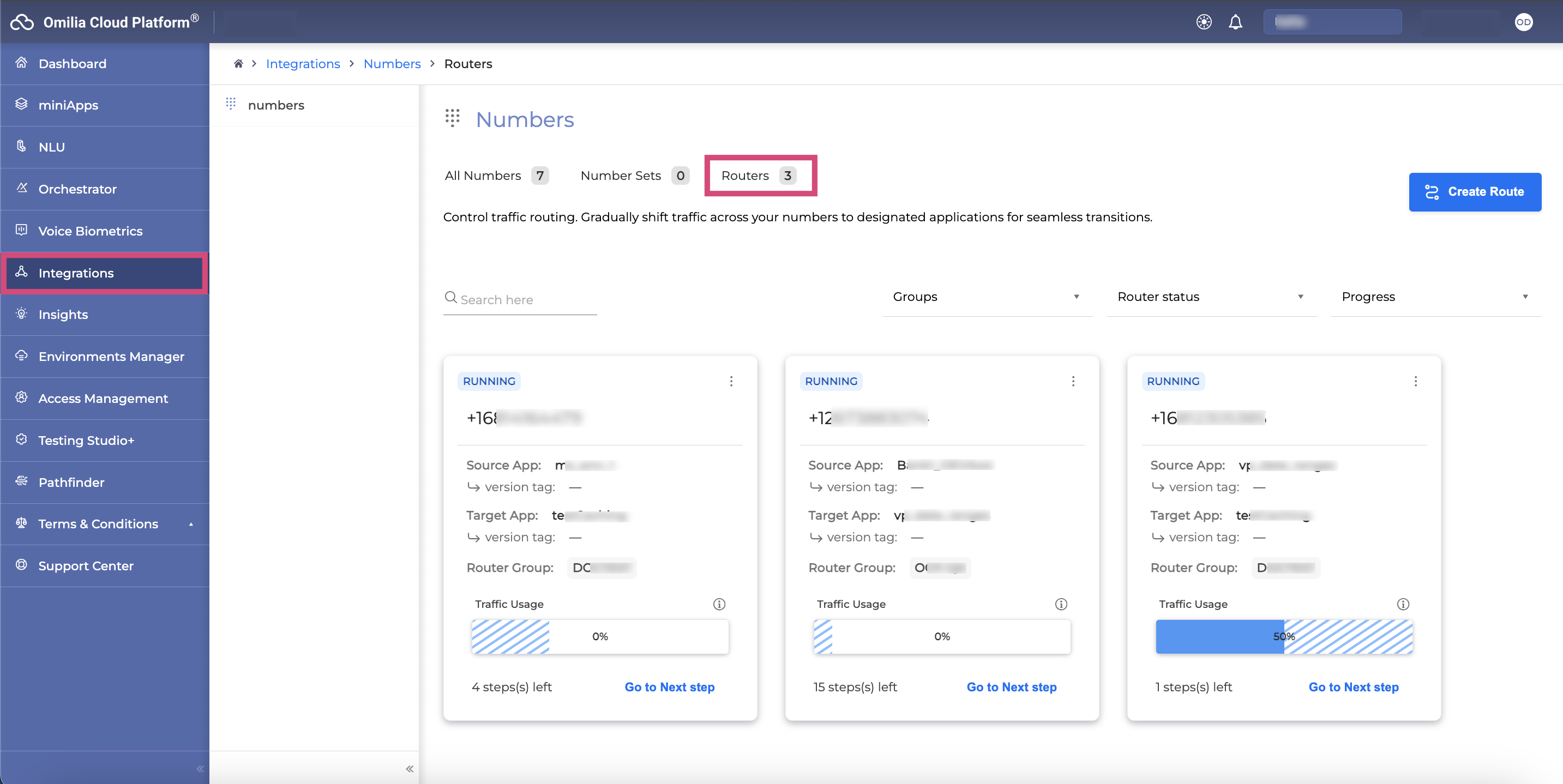Expand the Progress filter dropdown
This screenshot has width=1563, height=784.
pos(1435,297)
